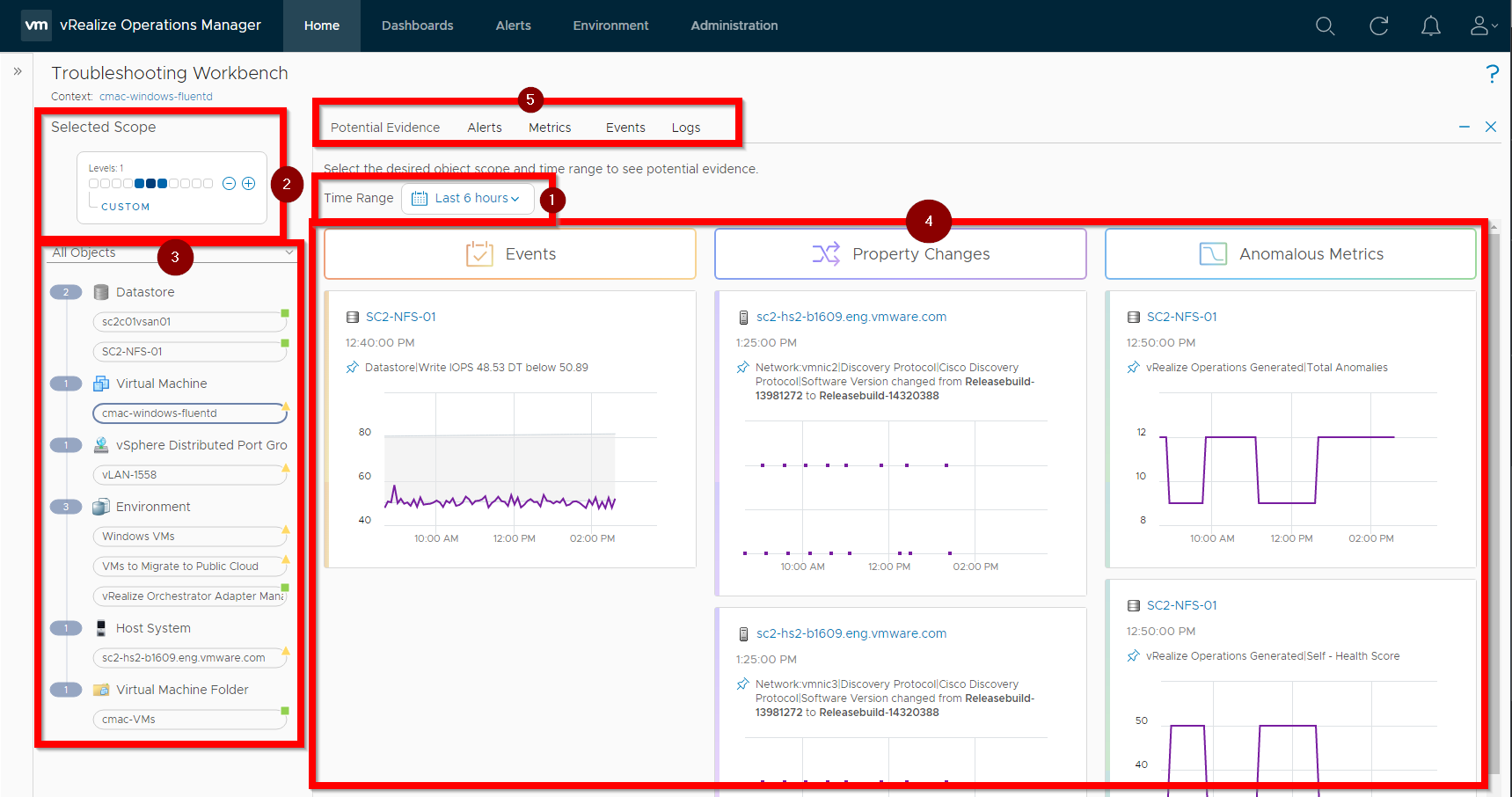Image resolution: width=1512 pixels, height=797 pixels.
Task: Decrease scope levels with minus icon
Action: 229,184
